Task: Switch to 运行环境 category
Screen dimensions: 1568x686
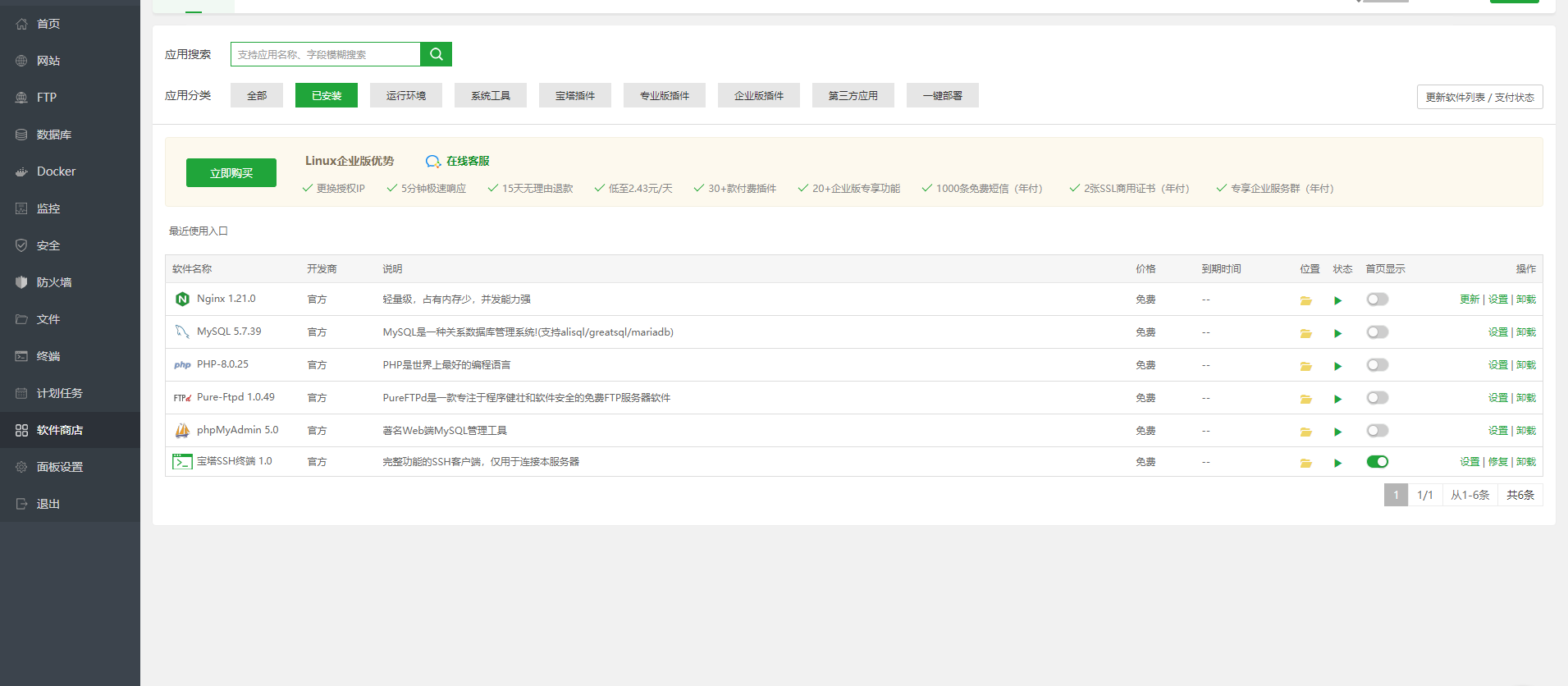Action: click(406, 95)
